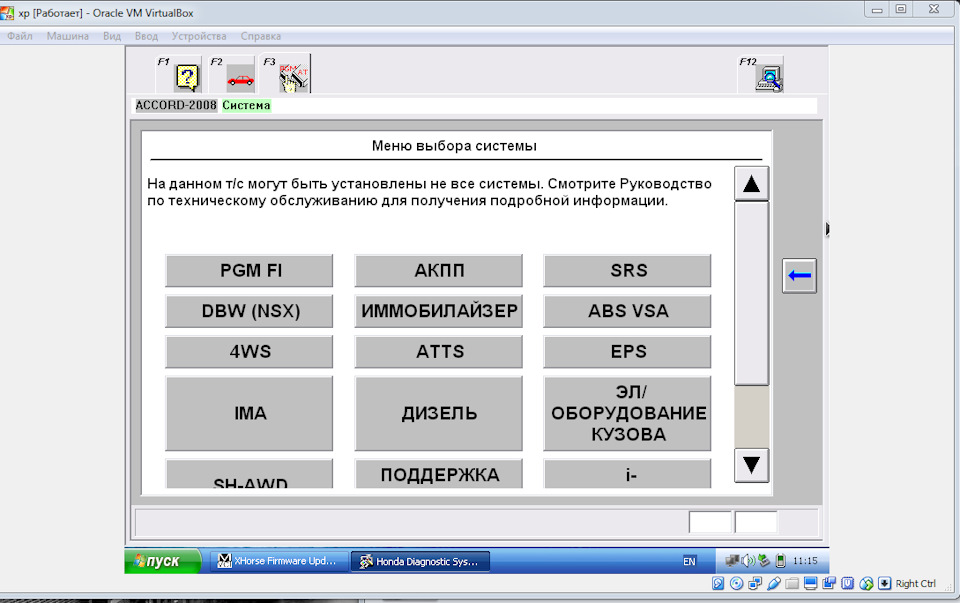Click VirtualBox shared folders icon
Screen dimensions: 960x603
coord(792,583)
